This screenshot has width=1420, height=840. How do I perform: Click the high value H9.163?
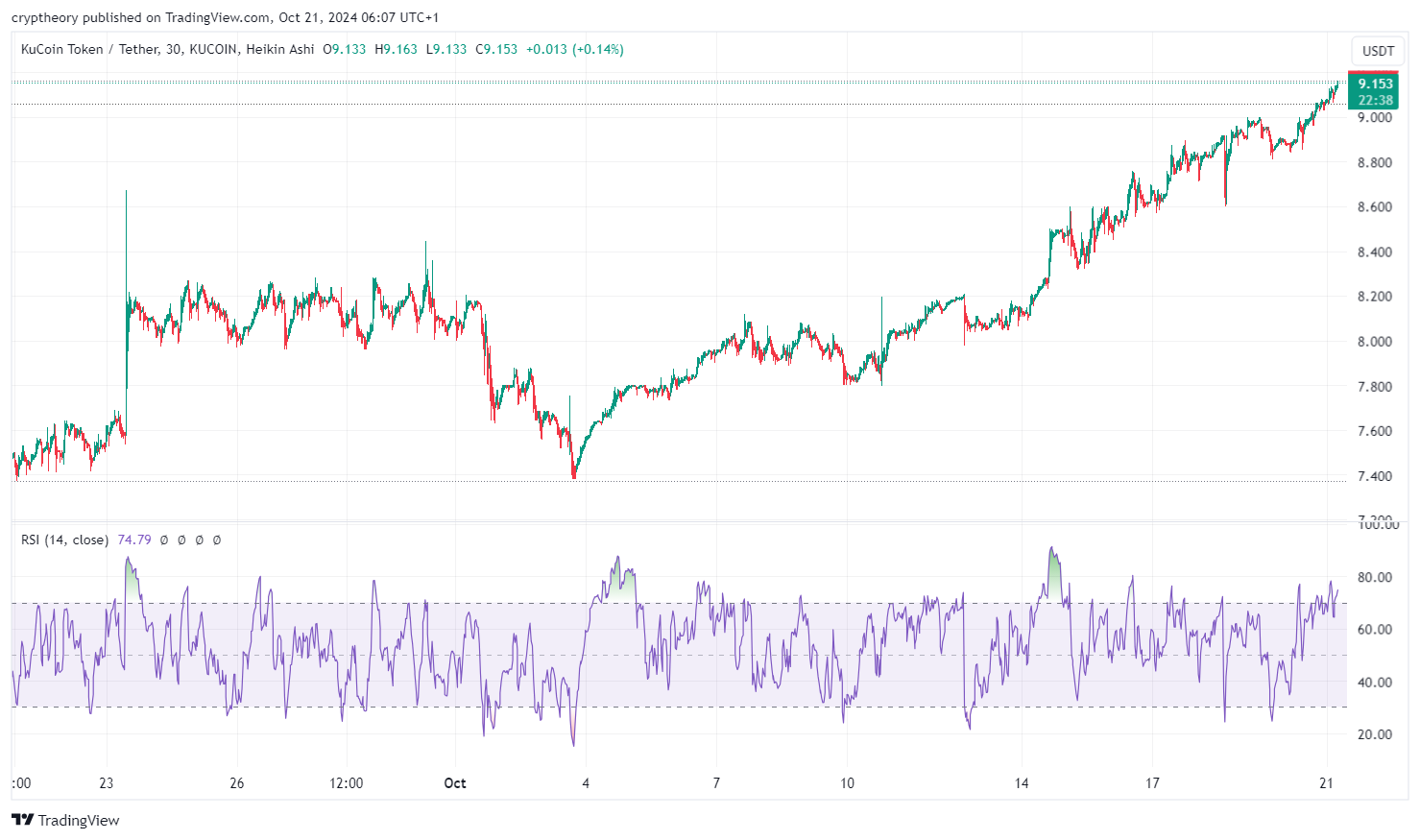pyautogui.click(x=396, y=49)
